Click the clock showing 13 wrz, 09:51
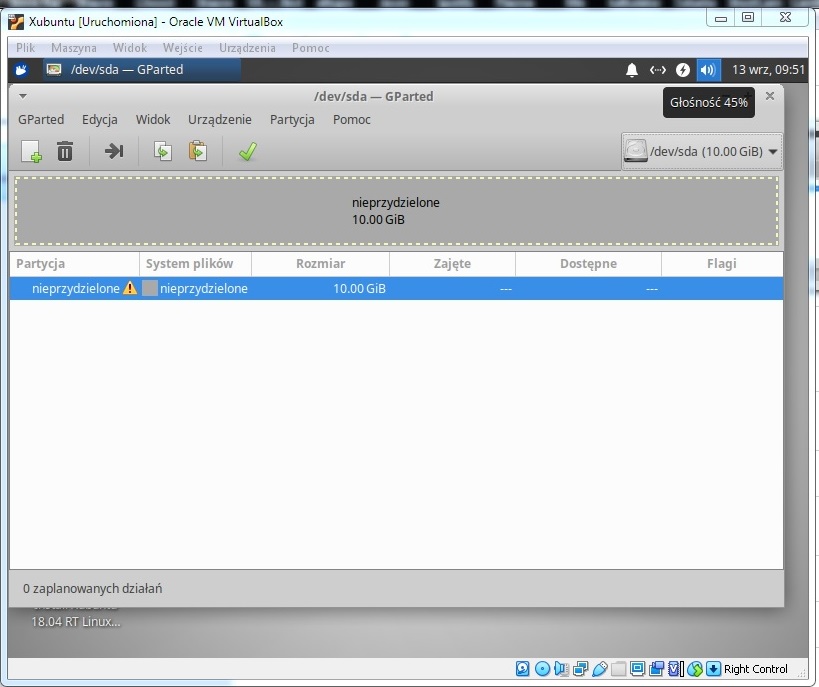This screenshot has width=819, height=687. tap(768, 69)
